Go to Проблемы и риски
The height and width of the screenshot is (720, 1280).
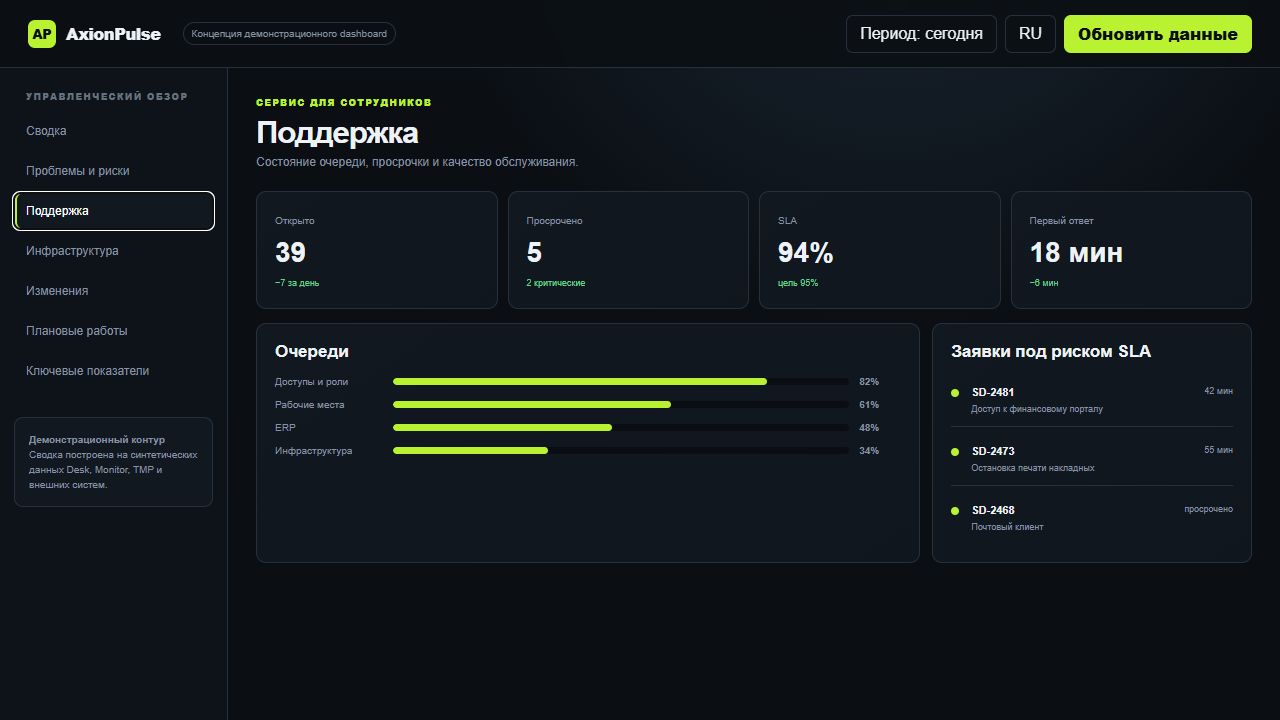click(x=114, y=171)
